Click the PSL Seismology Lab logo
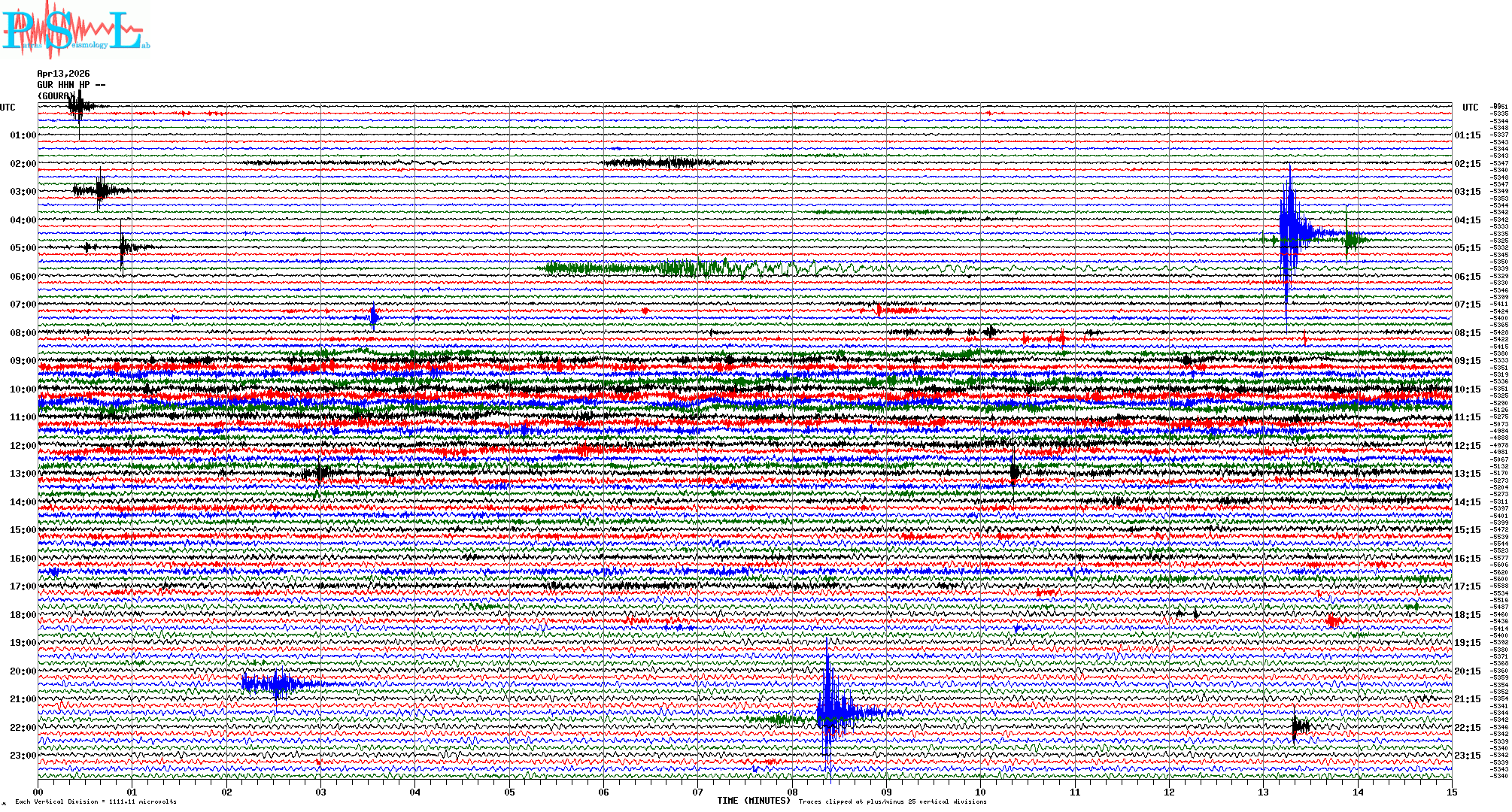 coord(75,30)
